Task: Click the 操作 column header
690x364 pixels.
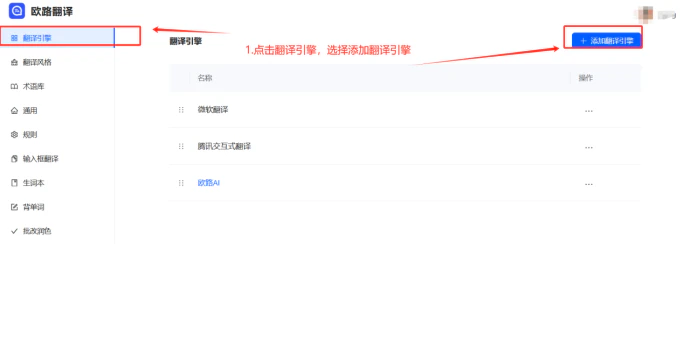Action: point(585,78)
